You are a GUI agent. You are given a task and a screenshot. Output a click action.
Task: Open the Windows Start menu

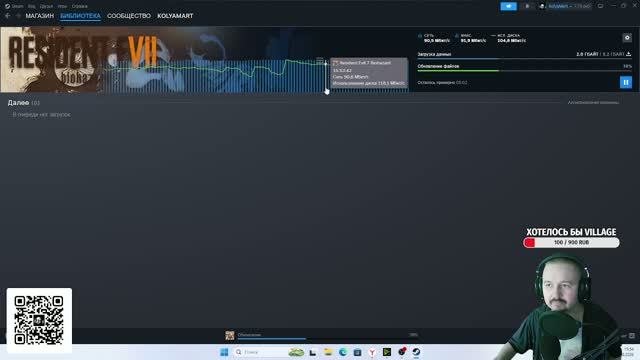point(224,352)
